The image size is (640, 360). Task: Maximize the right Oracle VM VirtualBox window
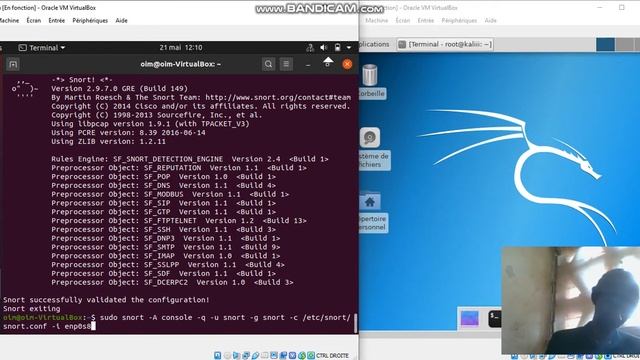point(622,7)
